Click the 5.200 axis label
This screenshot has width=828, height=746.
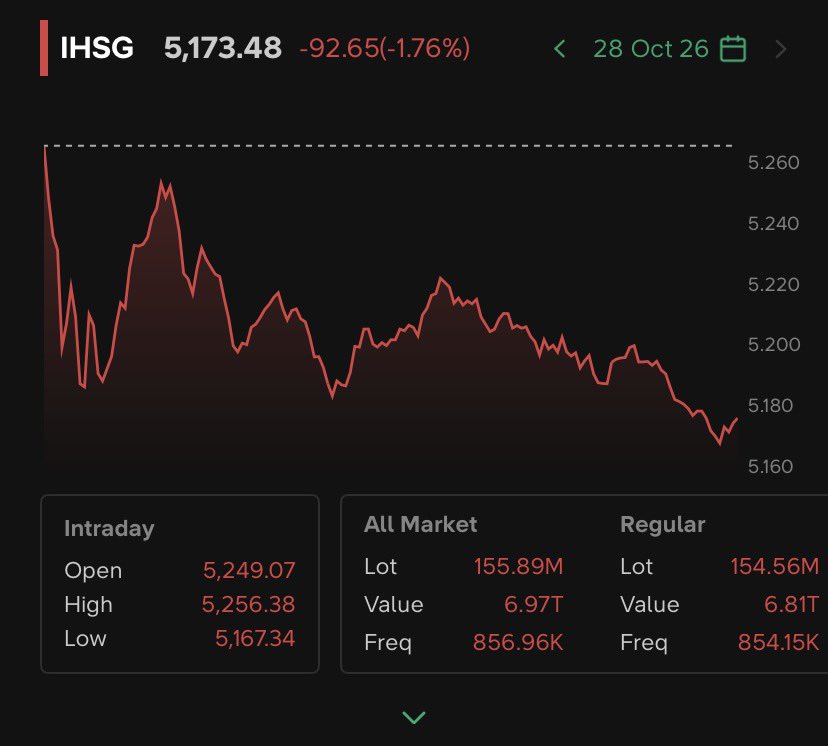pyautogui.click(x=774, y=345)
